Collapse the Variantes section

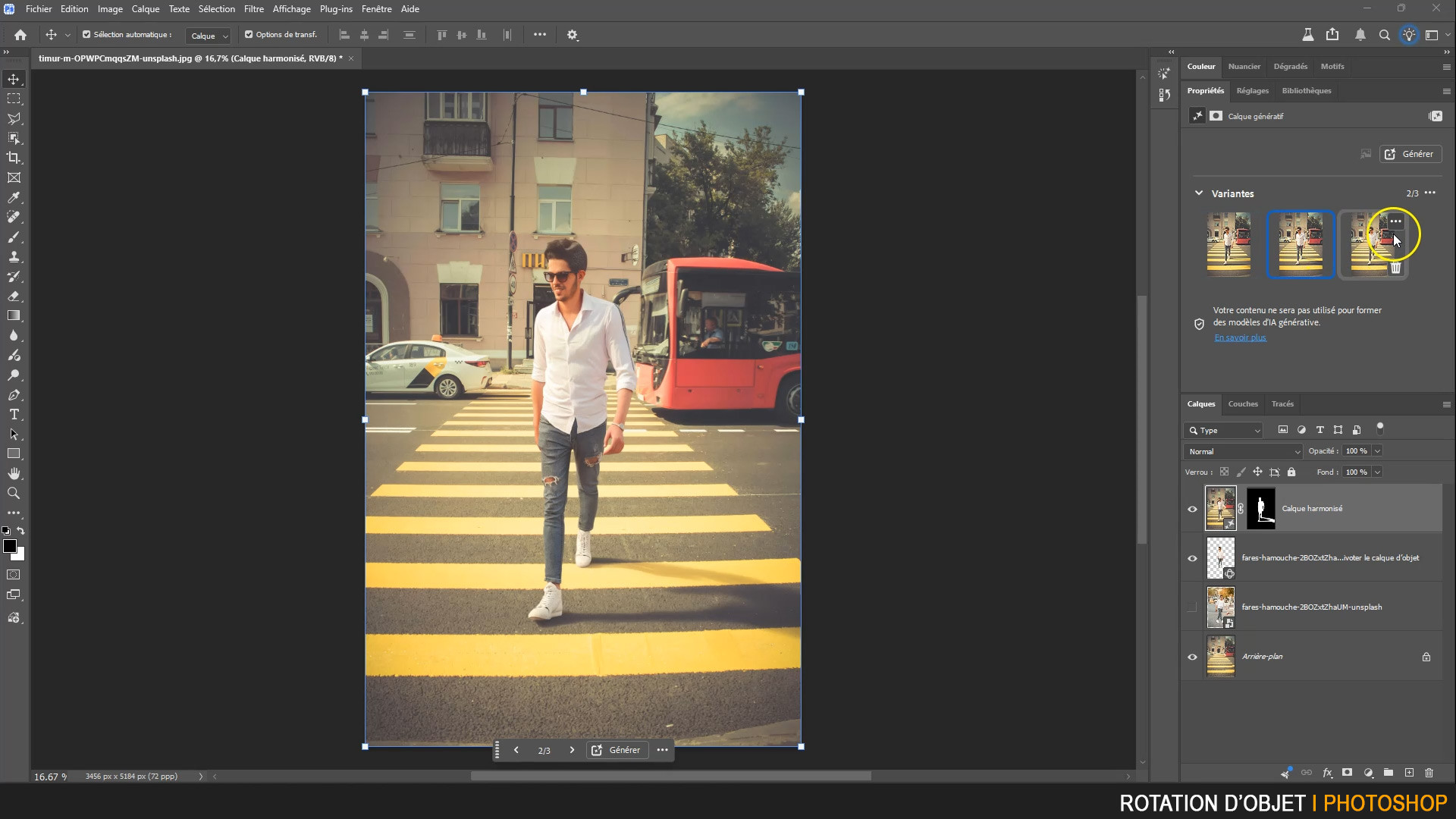coord(1199,193)
